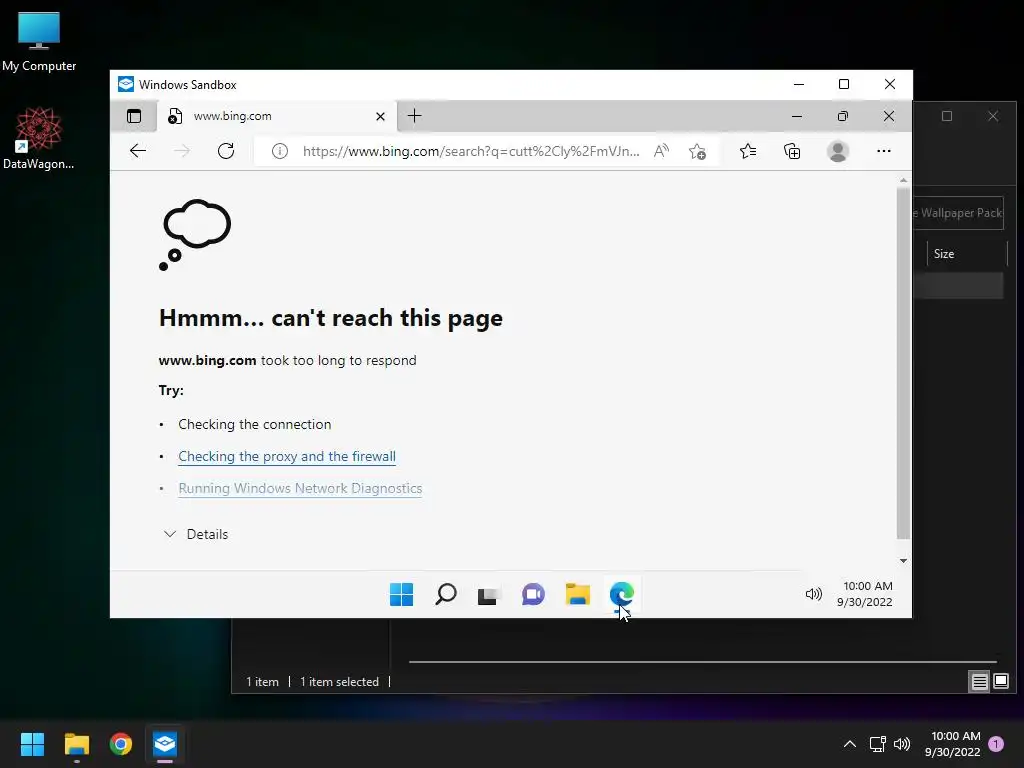
Task: Click '1 item selected' status text
Action: pyautogui.click(x=339, y=682)
